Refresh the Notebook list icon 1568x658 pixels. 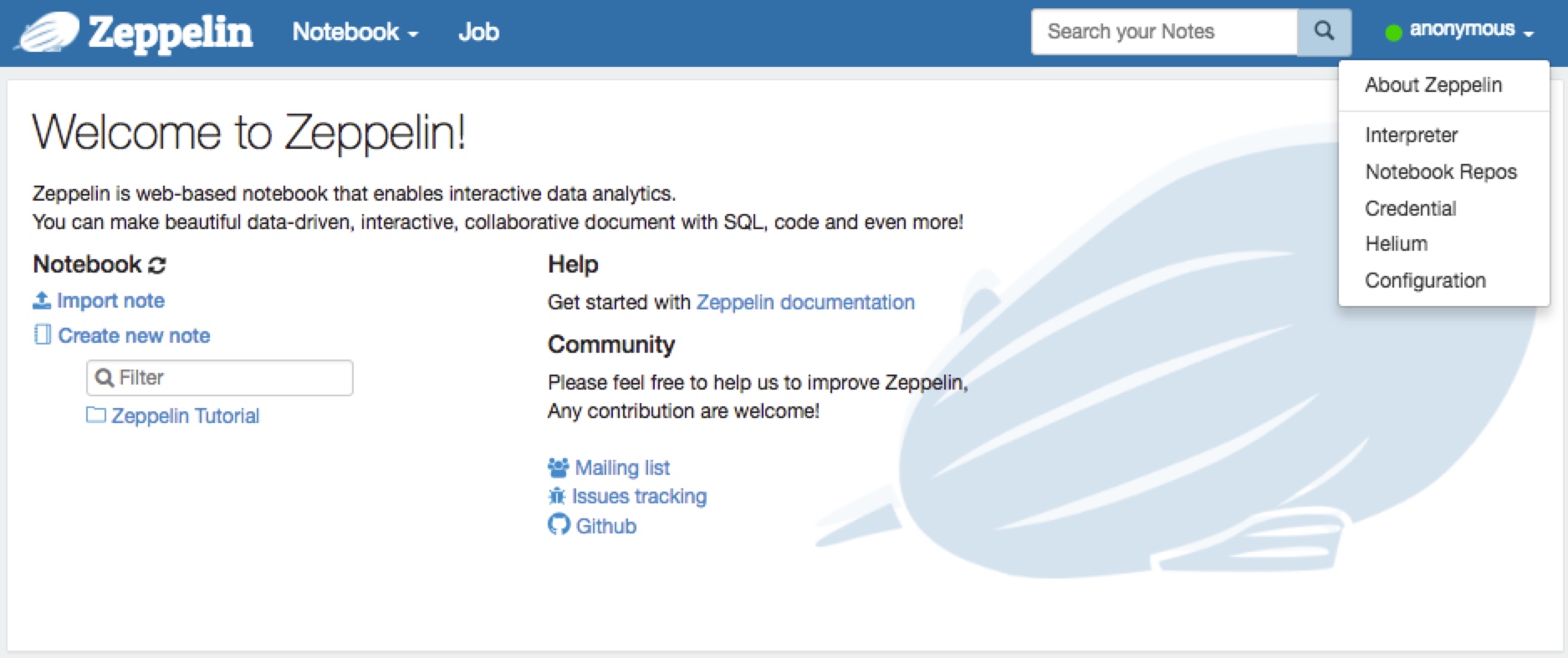[x=157, y=265]
